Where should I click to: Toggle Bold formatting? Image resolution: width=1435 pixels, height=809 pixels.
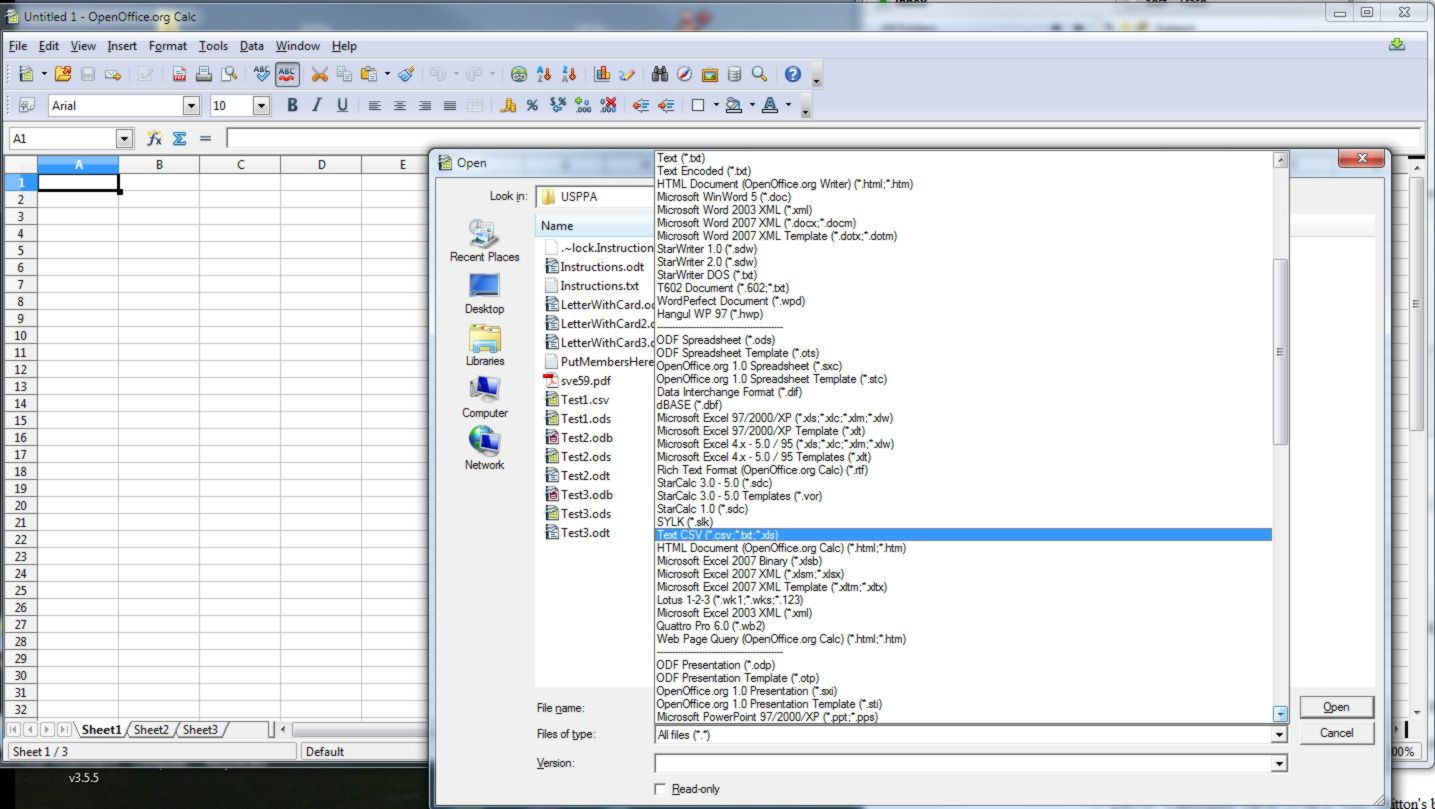(292, 105)
